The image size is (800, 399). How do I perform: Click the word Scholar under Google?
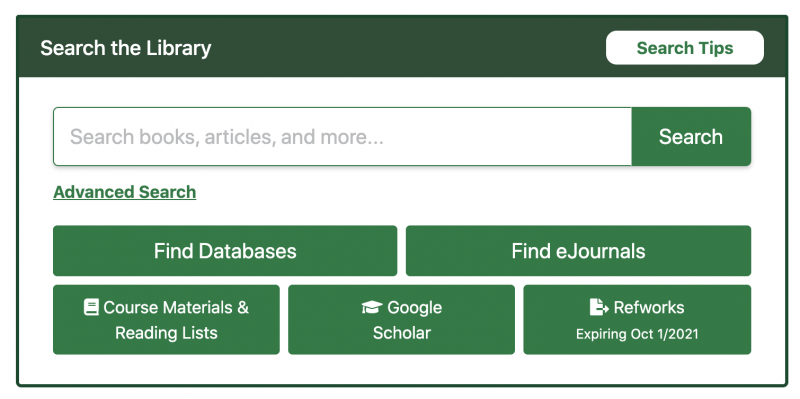[402, 333]
